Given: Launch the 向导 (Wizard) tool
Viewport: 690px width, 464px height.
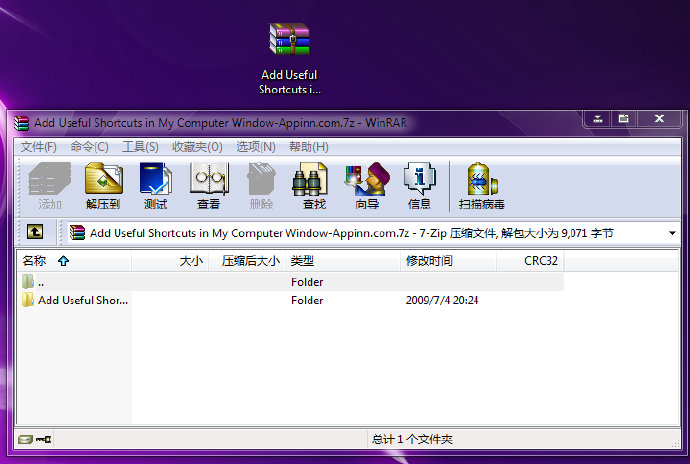Looking at the screenshot, I should coord(367,185).
